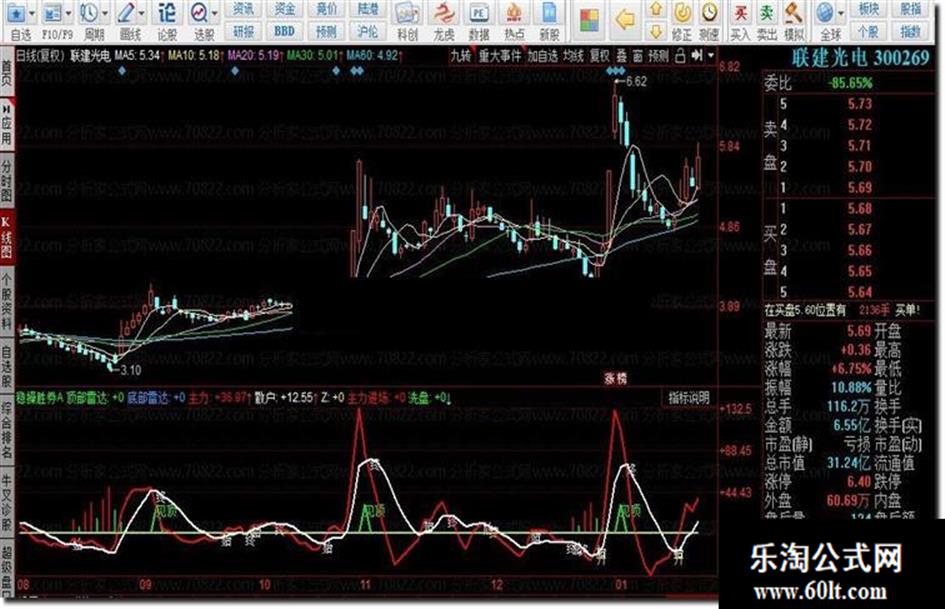
Task: Open the 新股 new stock icon
Action: 549,14
